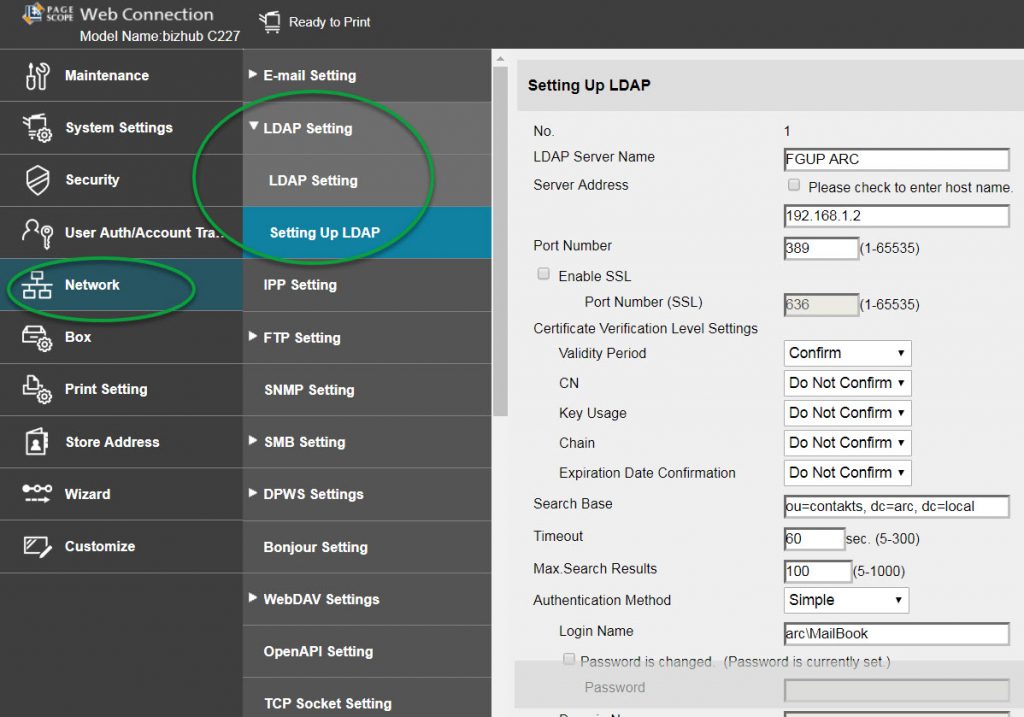Select Customize in the left menu
The height and width of the screenshot is (717, 1024).
(x=99, y=546)
